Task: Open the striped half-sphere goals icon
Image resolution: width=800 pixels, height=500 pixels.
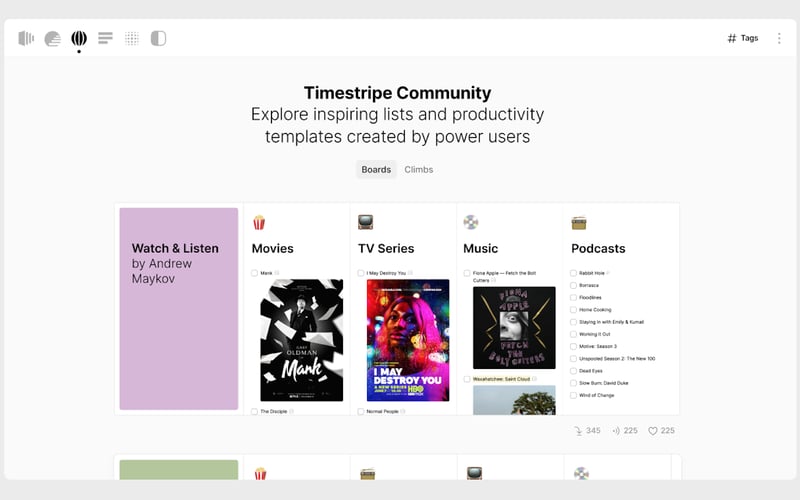Action: click(53, 38)
